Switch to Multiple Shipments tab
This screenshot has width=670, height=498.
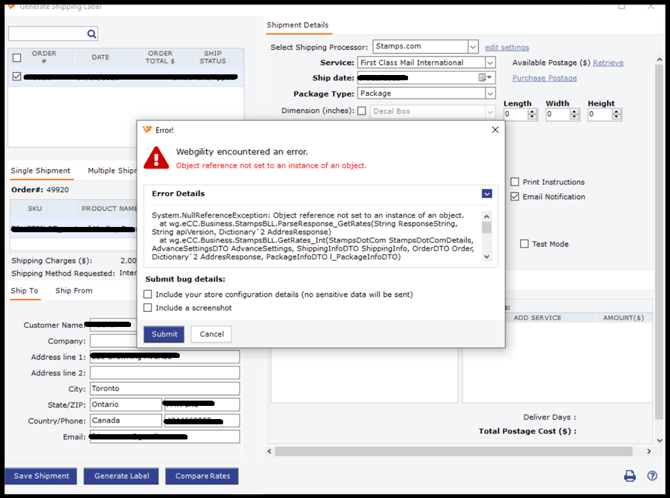pyautogui.click(x=112, y=171)
